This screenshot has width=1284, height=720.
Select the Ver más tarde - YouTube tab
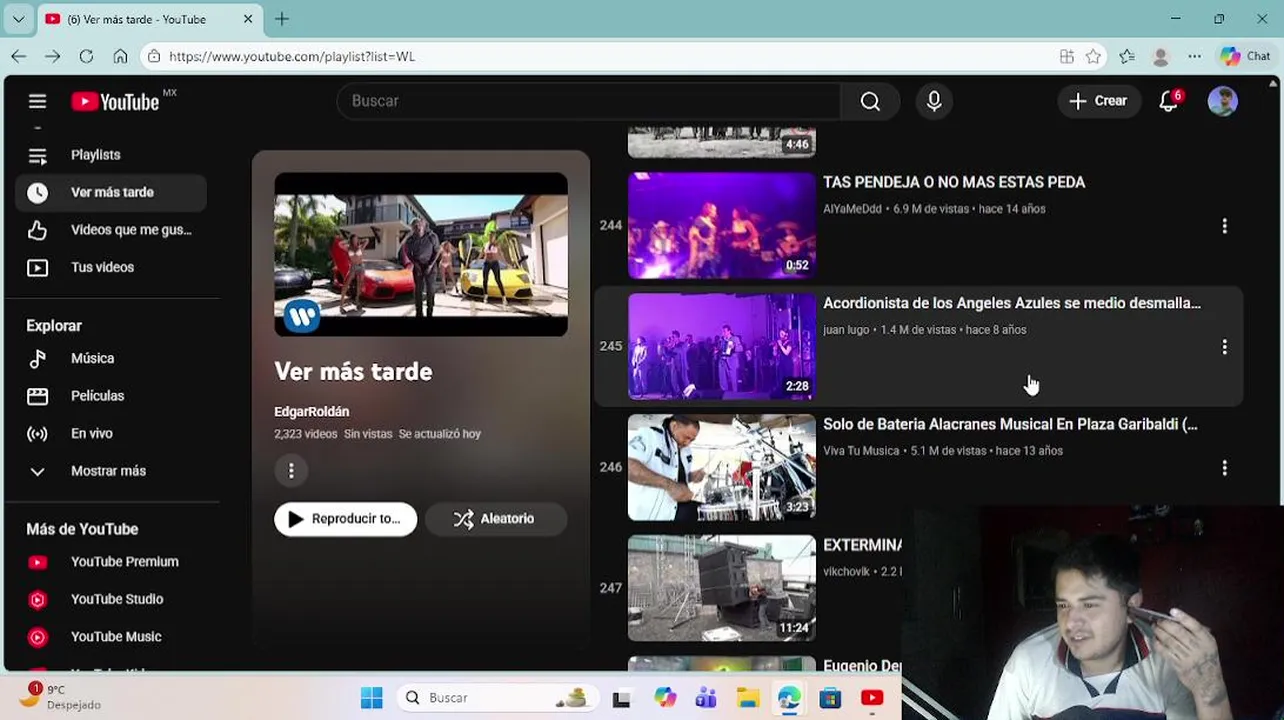[x=150, y=19]
